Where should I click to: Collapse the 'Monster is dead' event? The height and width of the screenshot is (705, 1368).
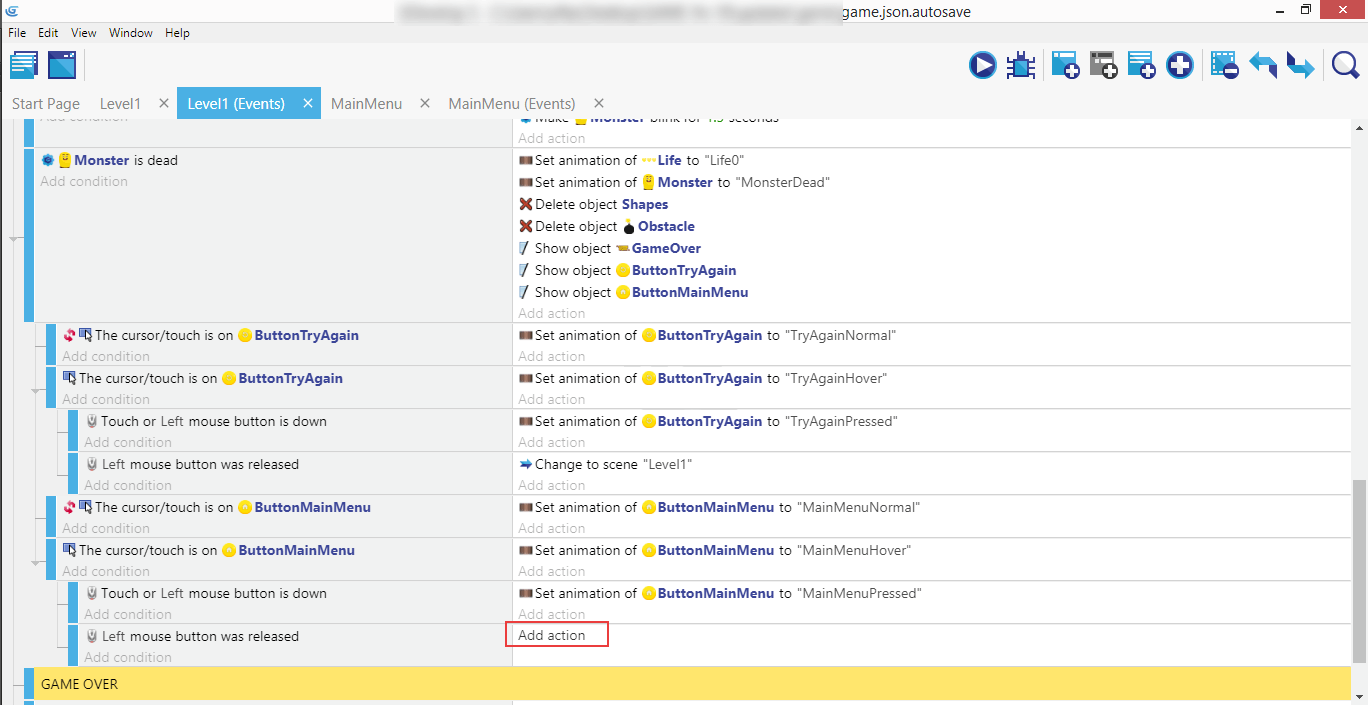click(14, 239)
